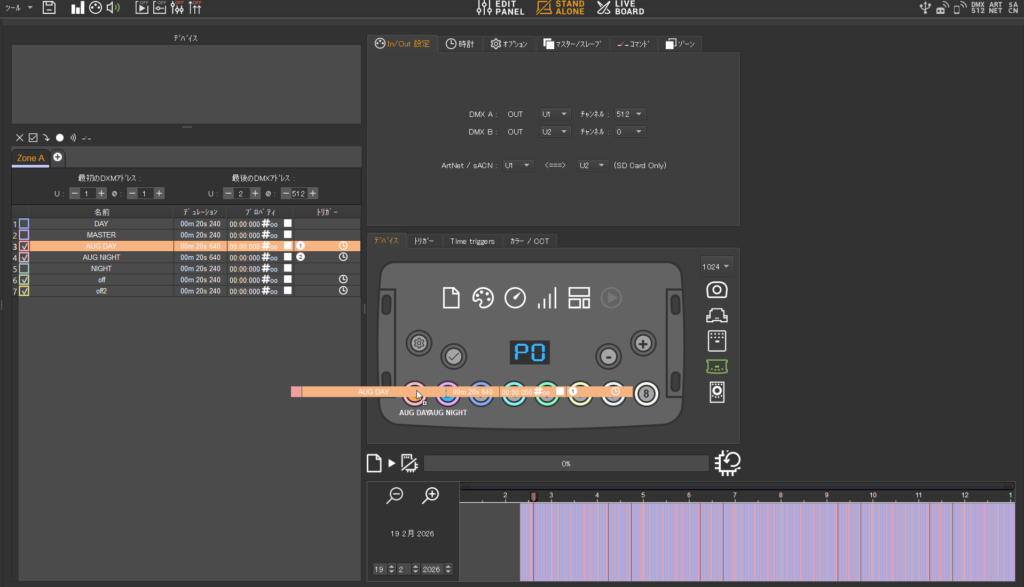Switch to LIVE BOARD mode

click(620, 8)
